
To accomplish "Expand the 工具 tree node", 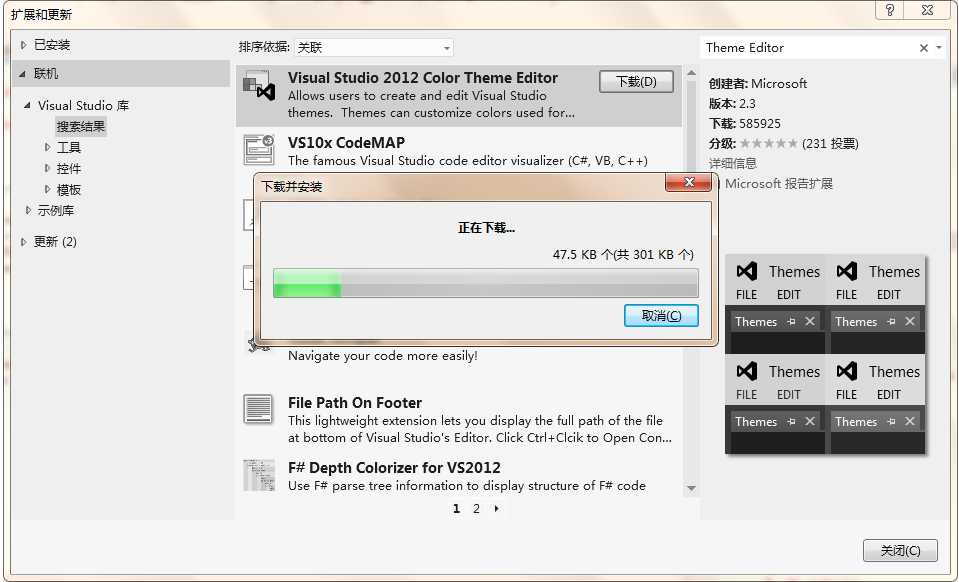I will click(48, 147).
